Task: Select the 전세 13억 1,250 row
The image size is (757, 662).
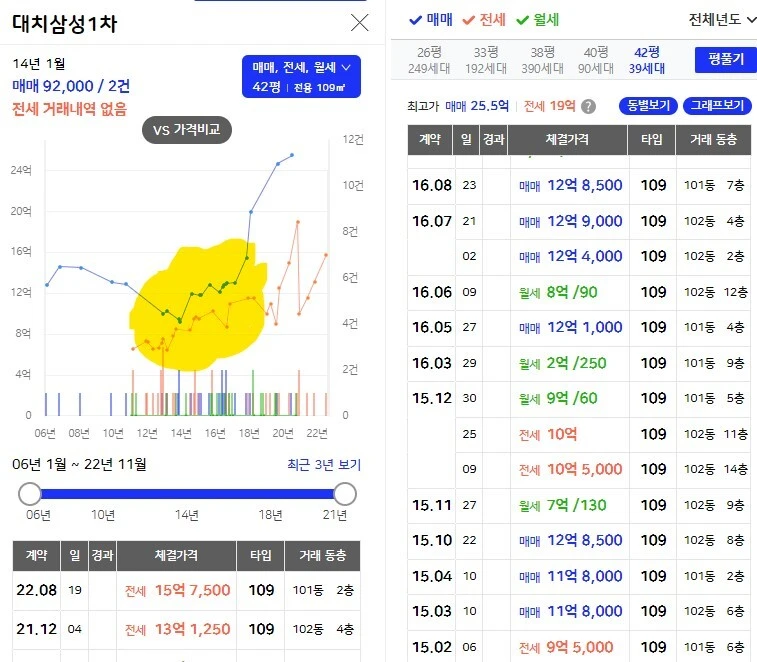Action: coord(186,630)
